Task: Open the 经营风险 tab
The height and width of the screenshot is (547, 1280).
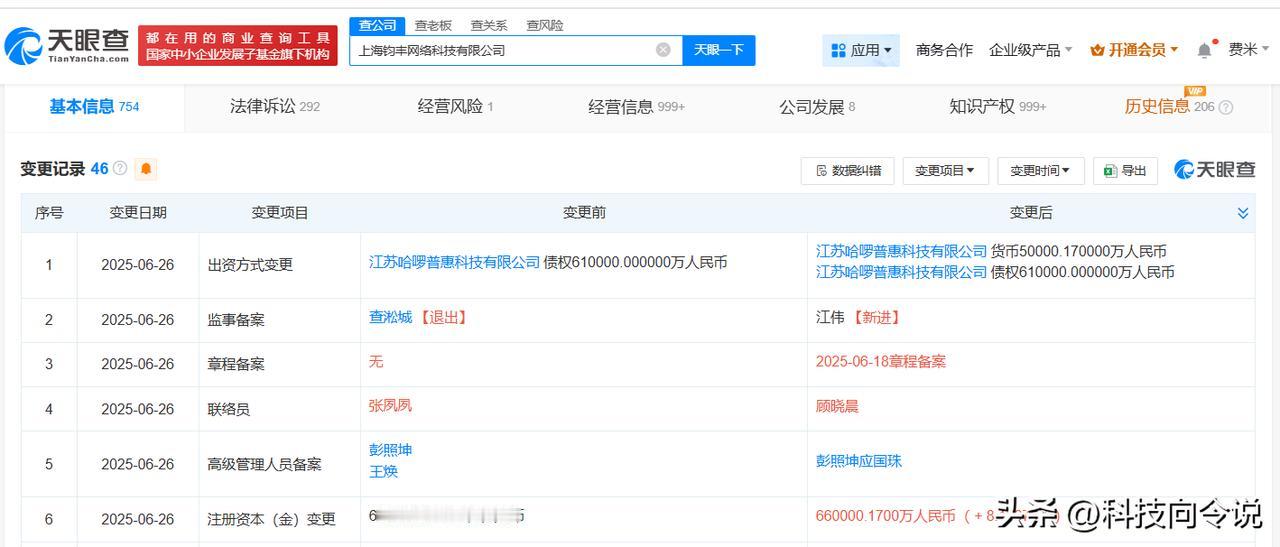Action: pos(455,107)
